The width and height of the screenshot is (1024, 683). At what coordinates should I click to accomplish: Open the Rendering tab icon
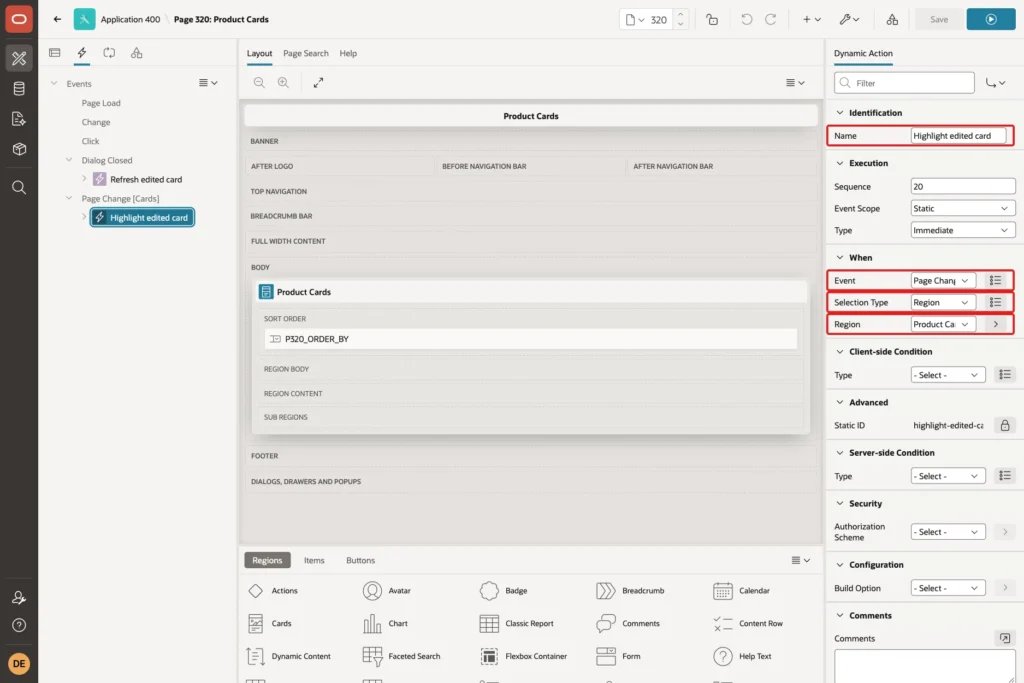pos(55,53)
